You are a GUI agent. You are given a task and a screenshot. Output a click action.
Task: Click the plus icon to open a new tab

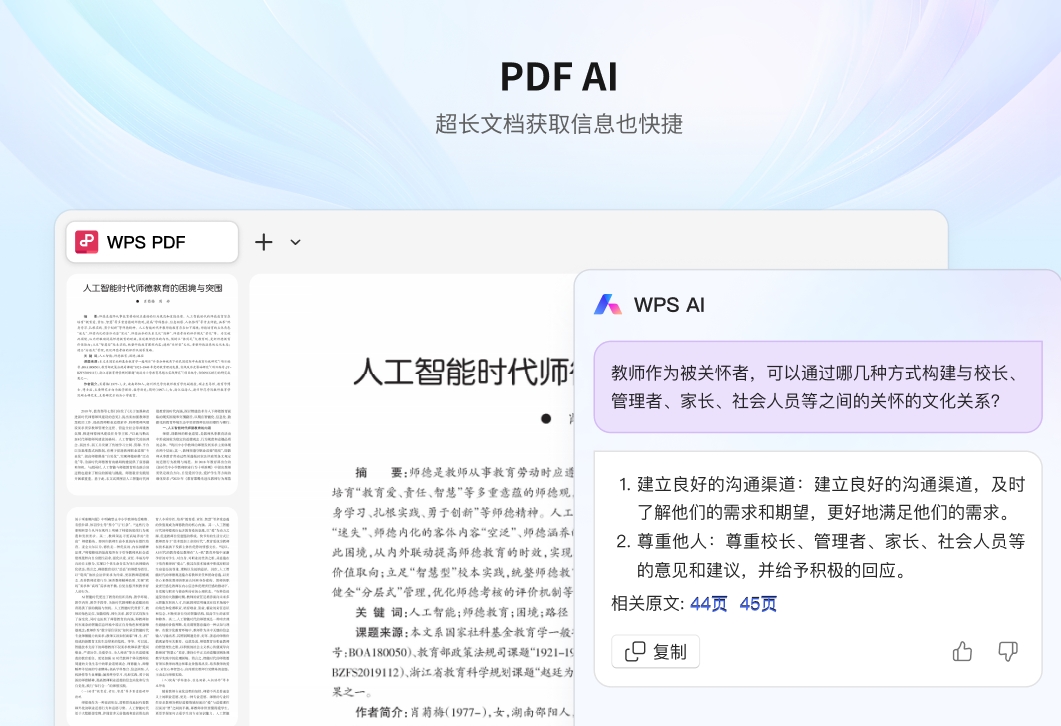pyautogui.click(x=263, y=242)
